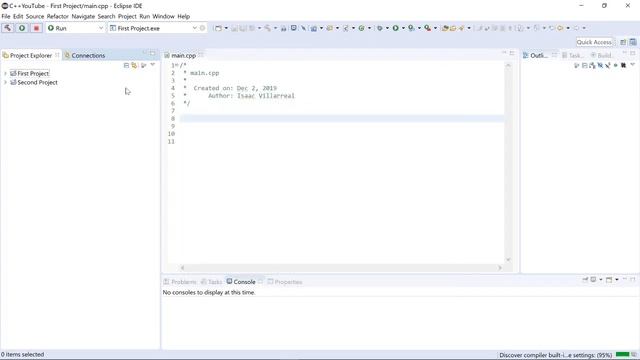Image resolution: width=640 pixels, height=360 pixels.
Task: Click the red Stop button in launch bar
Action: click(x=36, y=28)
